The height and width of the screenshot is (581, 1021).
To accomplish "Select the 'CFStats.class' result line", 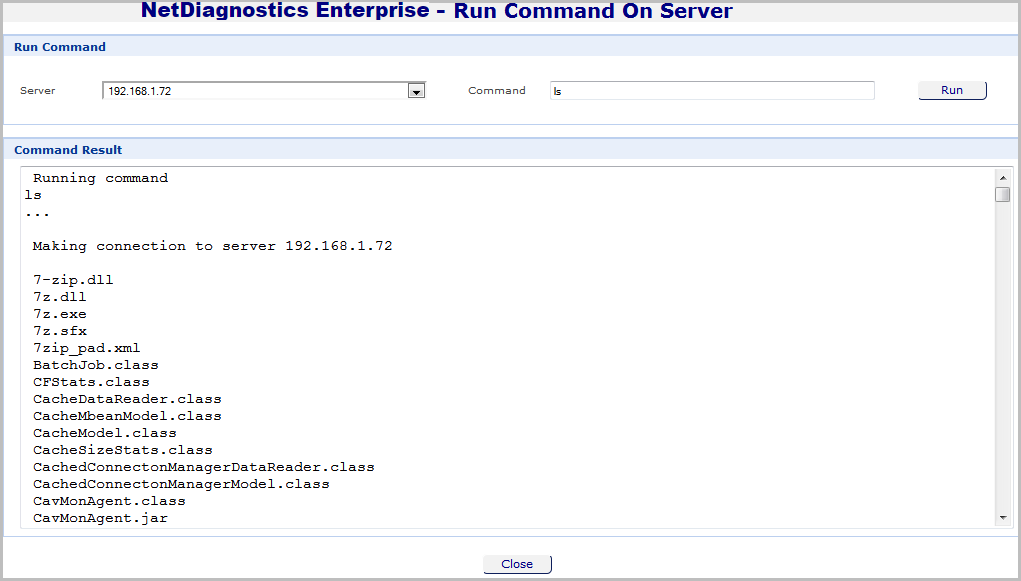I will coord(91,382).
